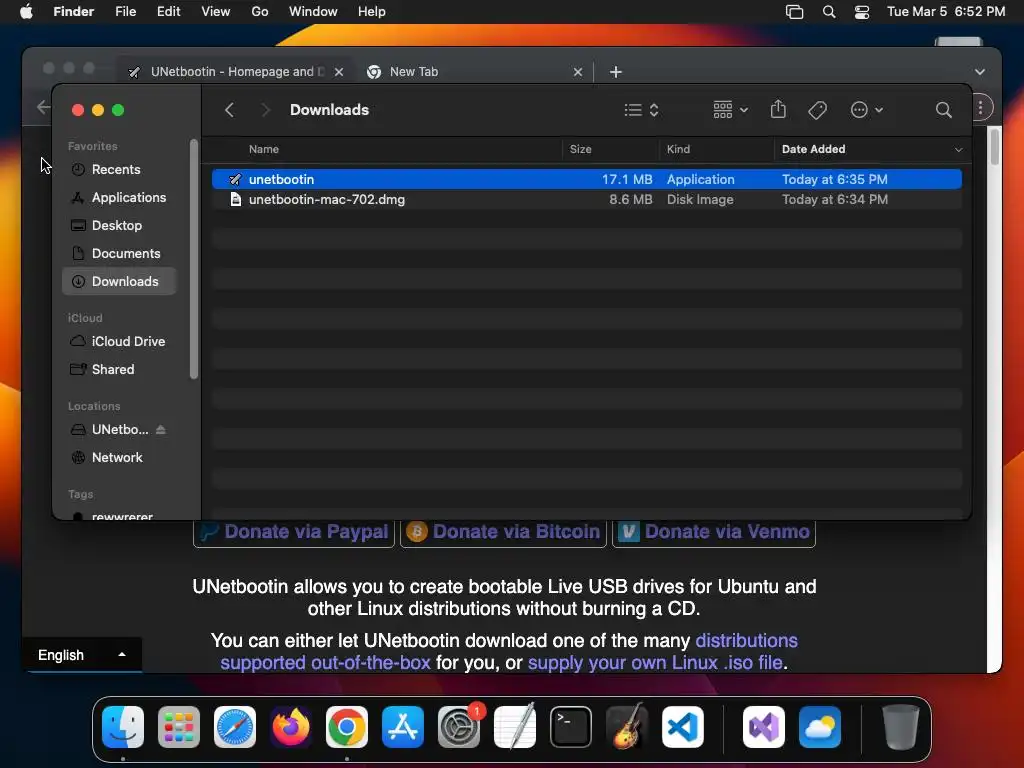The height and width of the screenshot is (768, 1024).
Task: Open supply your own Linux .iso file link
Action: pos(655,663)
